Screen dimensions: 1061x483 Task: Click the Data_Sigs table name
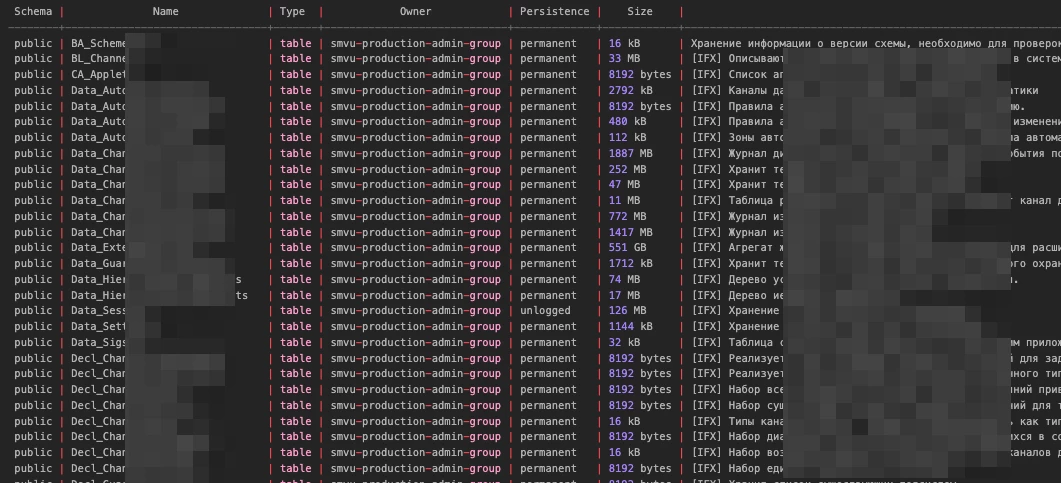pos(98,343)
